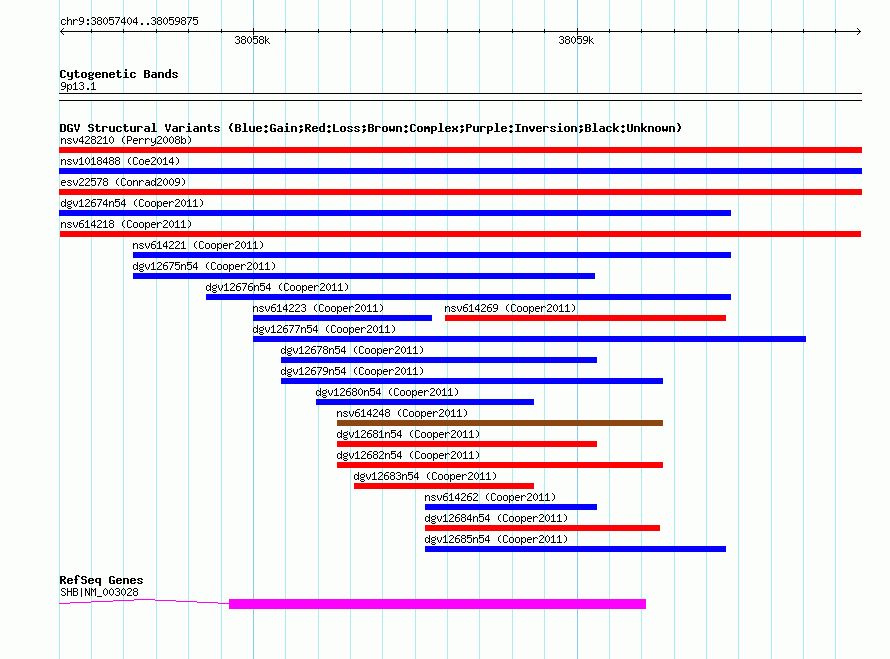Click the short blue nsv614223 bar
The image size is (890, 659).
[342, 318]
